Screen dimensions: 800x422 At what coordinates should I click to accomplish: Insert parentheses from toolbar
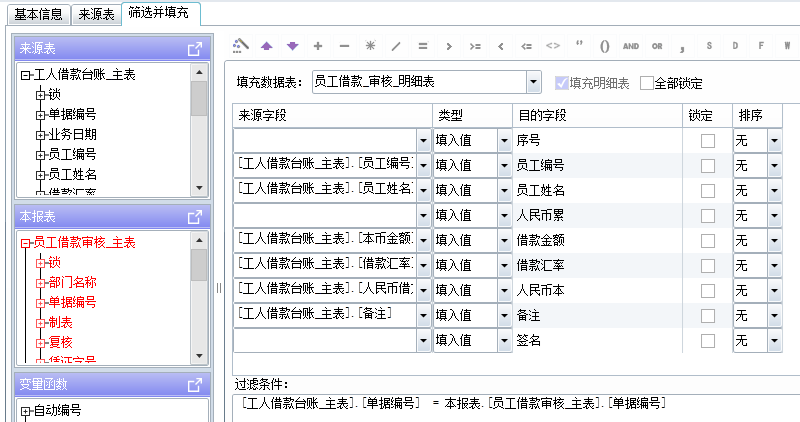[x=605, y=46]
